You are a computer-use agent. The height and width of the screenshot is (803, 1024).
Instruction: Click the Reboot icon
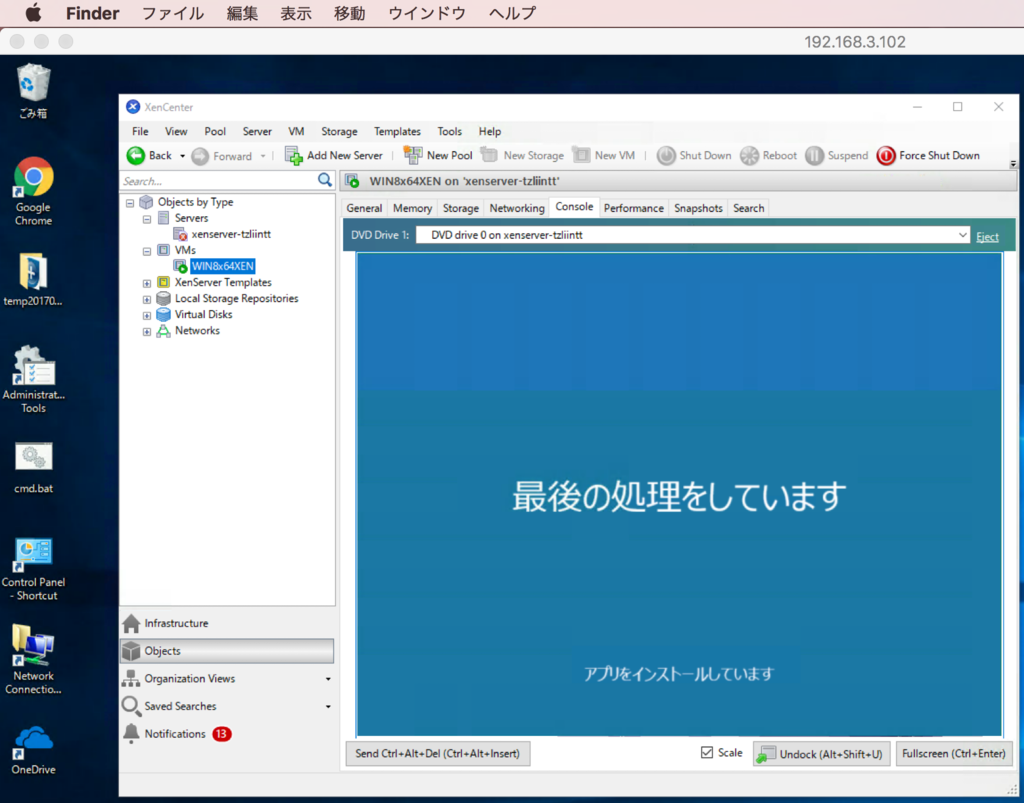[x=749, y=155]
